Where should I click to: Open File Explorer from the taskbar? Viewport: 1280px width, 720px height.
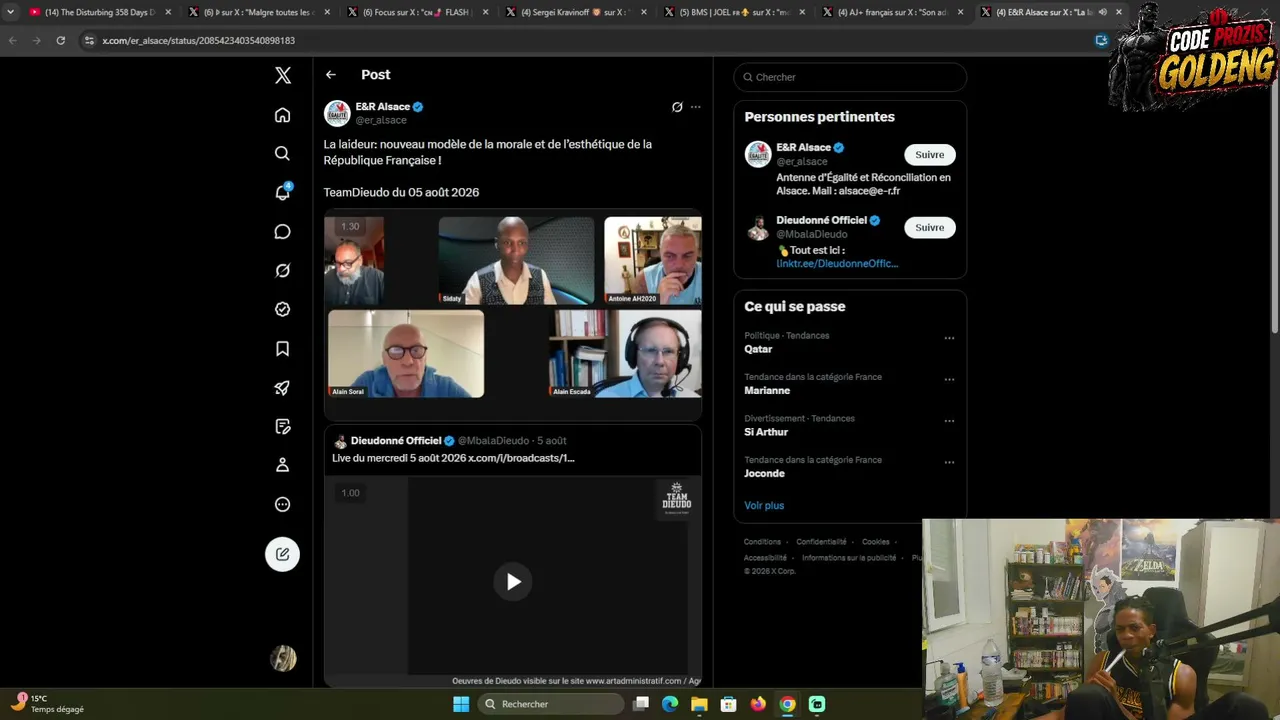tap(699, 704)
